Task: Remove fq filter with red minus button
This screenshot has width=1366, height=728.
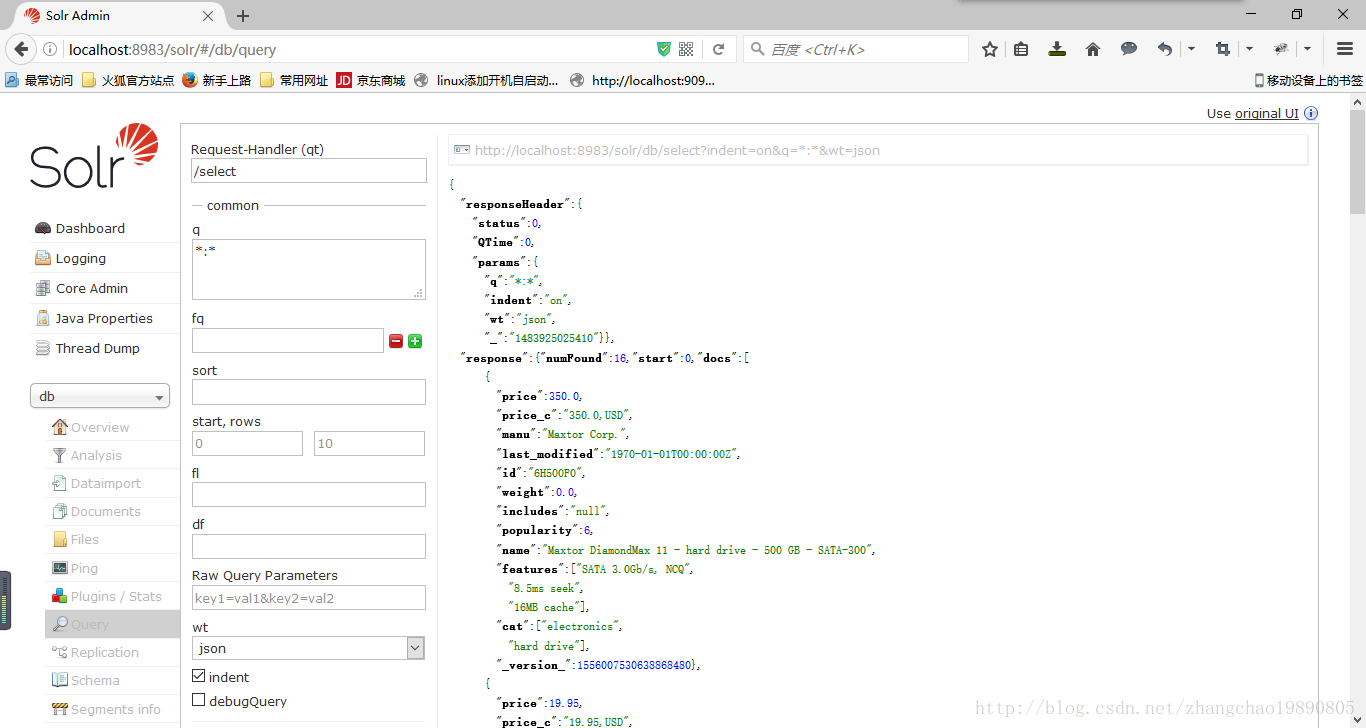Action: coord(396,341)
